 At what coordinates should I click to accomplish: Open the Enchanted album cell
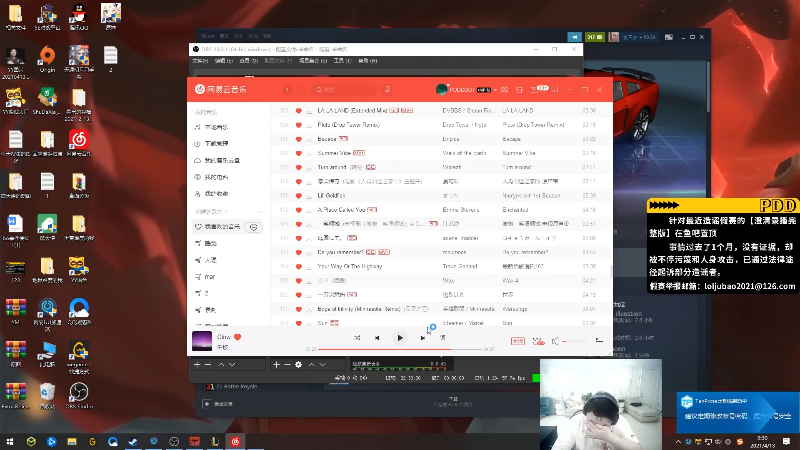[515, 210]
